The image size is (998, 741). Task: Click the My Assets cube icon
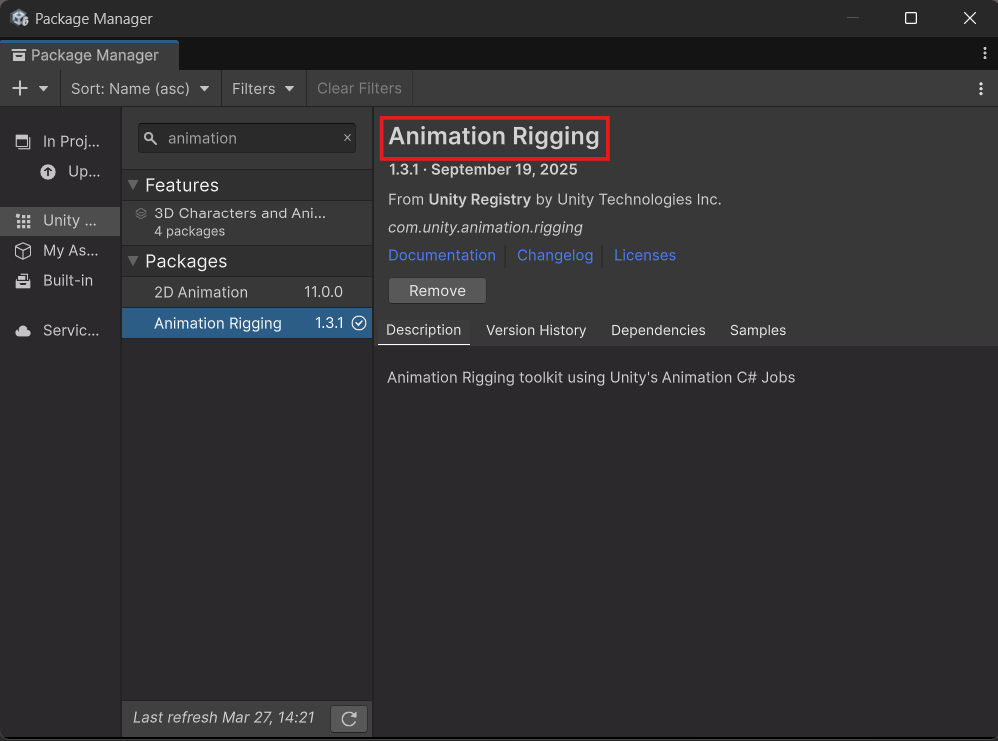pyautogui.click(x=23, y=251)
